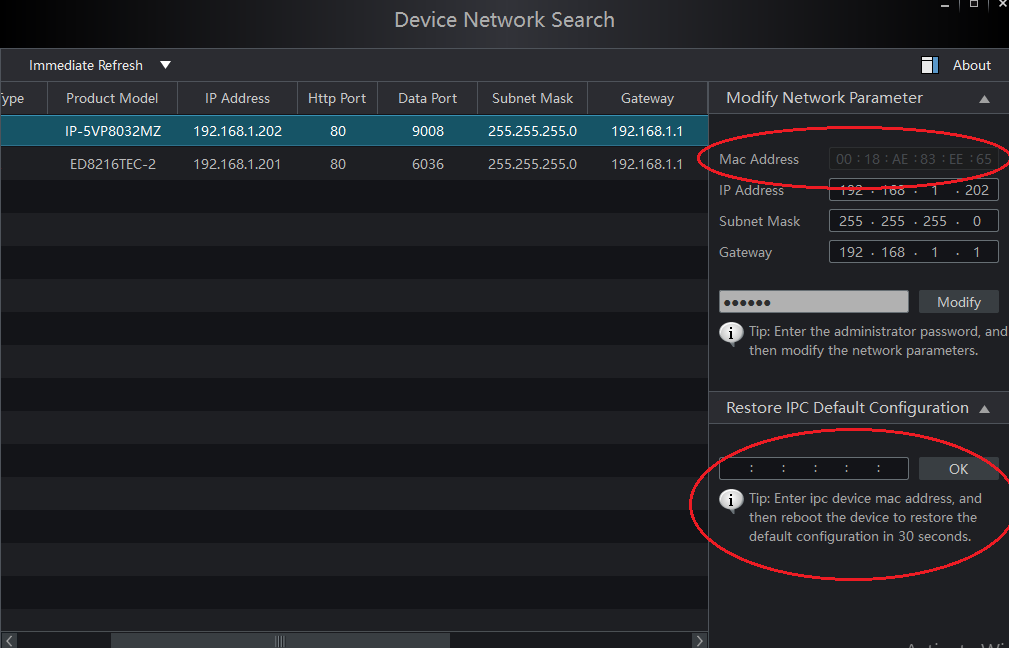Click data port 6036 cell
Screen dimensions: 1009x648
[x=427, y=164]
